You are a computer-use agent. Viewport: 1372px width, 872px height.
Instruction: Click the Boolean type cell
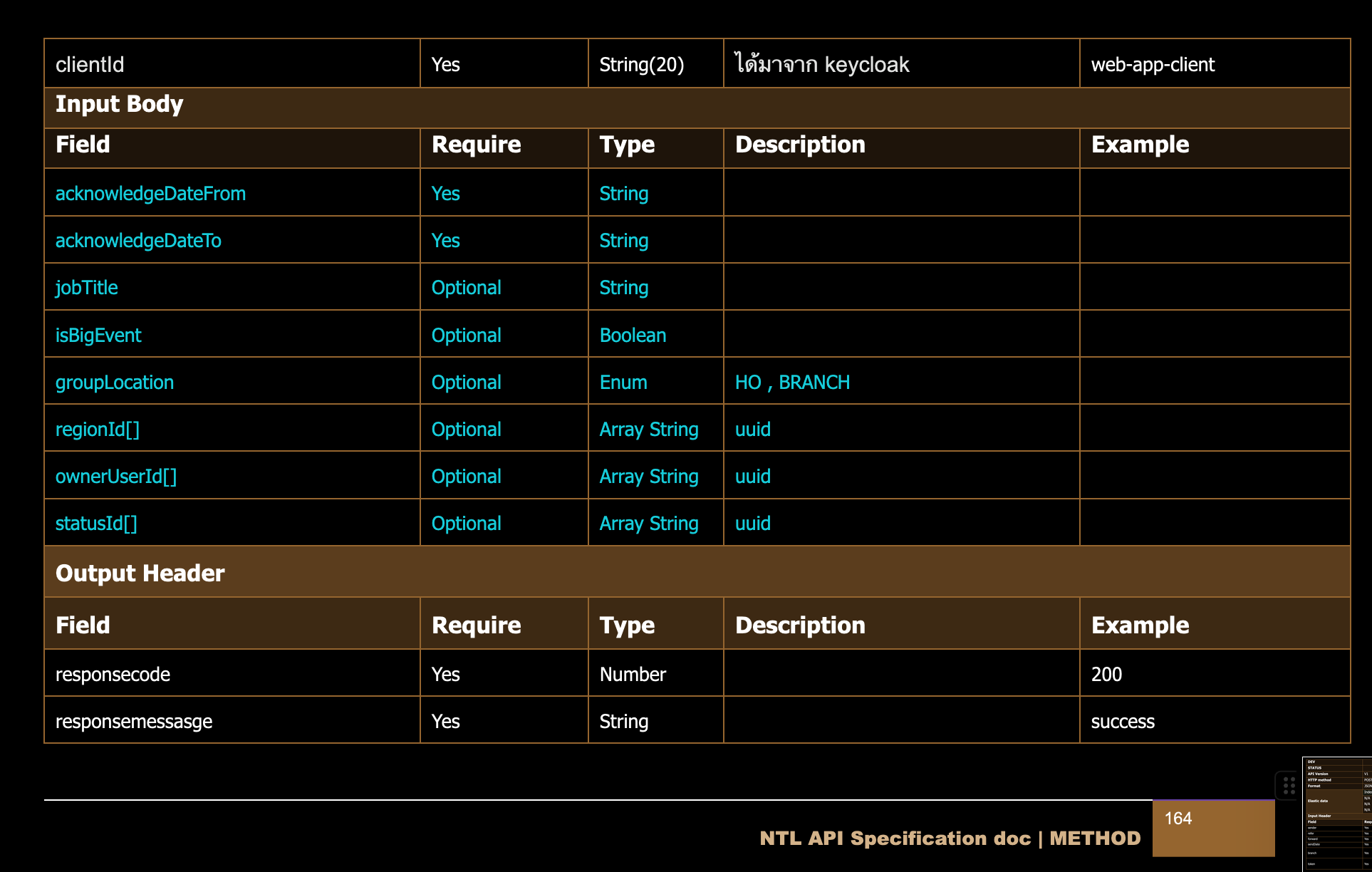click(x=633, y=336)
